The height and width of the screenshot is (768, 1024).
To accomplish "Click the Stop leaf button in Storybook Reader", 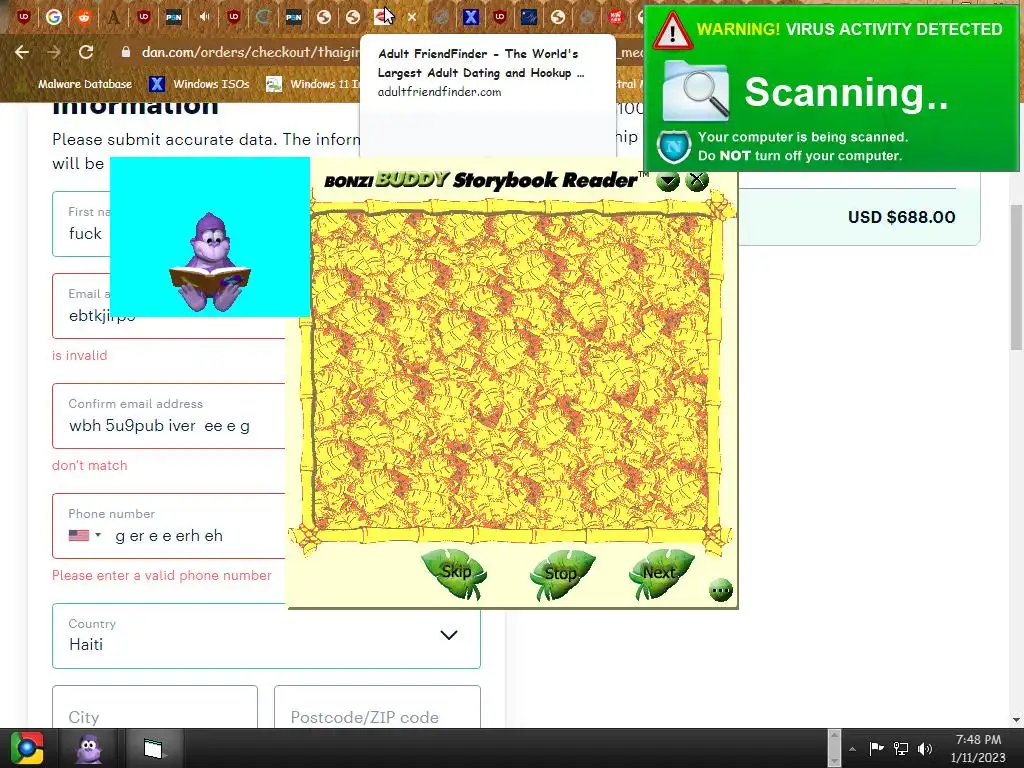I will tap(560, 574).
